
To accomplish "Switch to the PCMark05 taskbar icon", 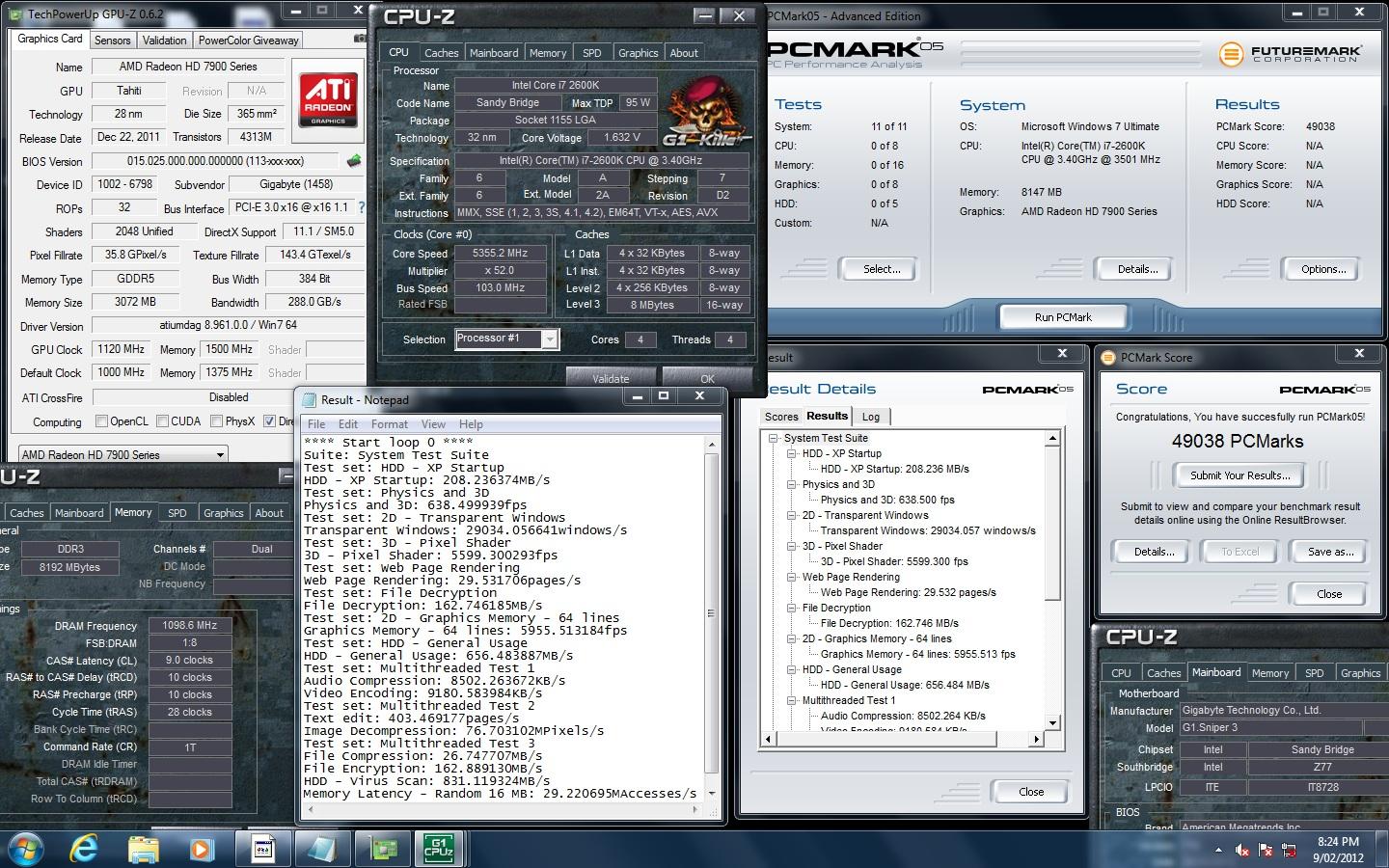I will tap(263, 849).
